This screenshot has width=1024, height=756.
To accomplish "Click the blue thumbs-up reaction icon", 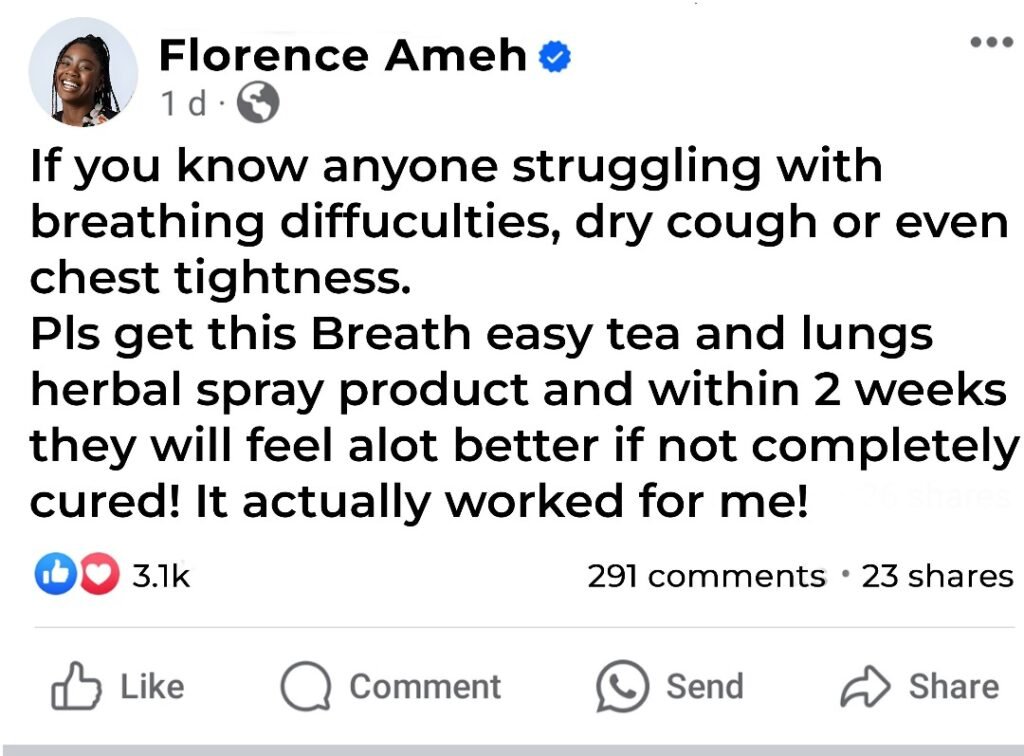I will 55,576.
